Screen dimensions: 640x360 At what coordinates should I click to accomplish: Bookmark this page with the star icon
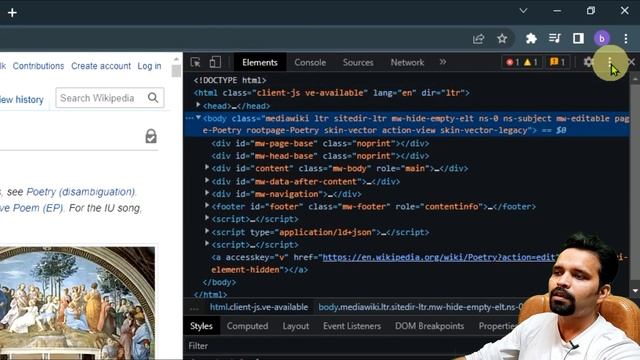pyautogui.click(x=502, y=39)
